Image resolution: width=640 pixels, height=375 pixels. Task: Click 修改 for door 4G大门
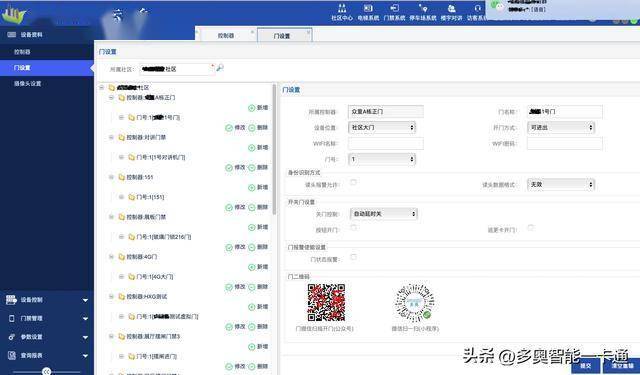[236, 287]
